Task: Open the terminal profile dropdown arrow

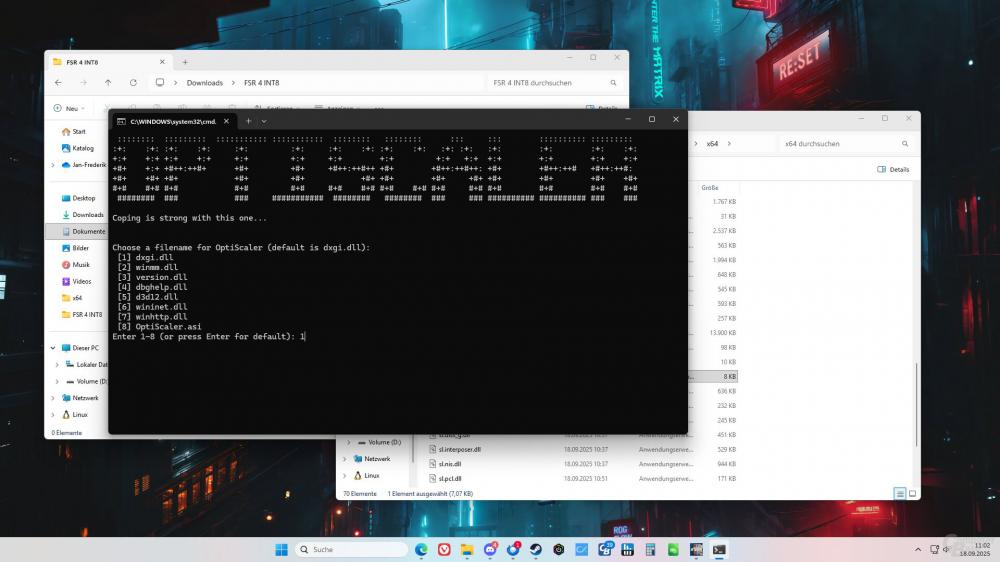Action: click(264, 120)
